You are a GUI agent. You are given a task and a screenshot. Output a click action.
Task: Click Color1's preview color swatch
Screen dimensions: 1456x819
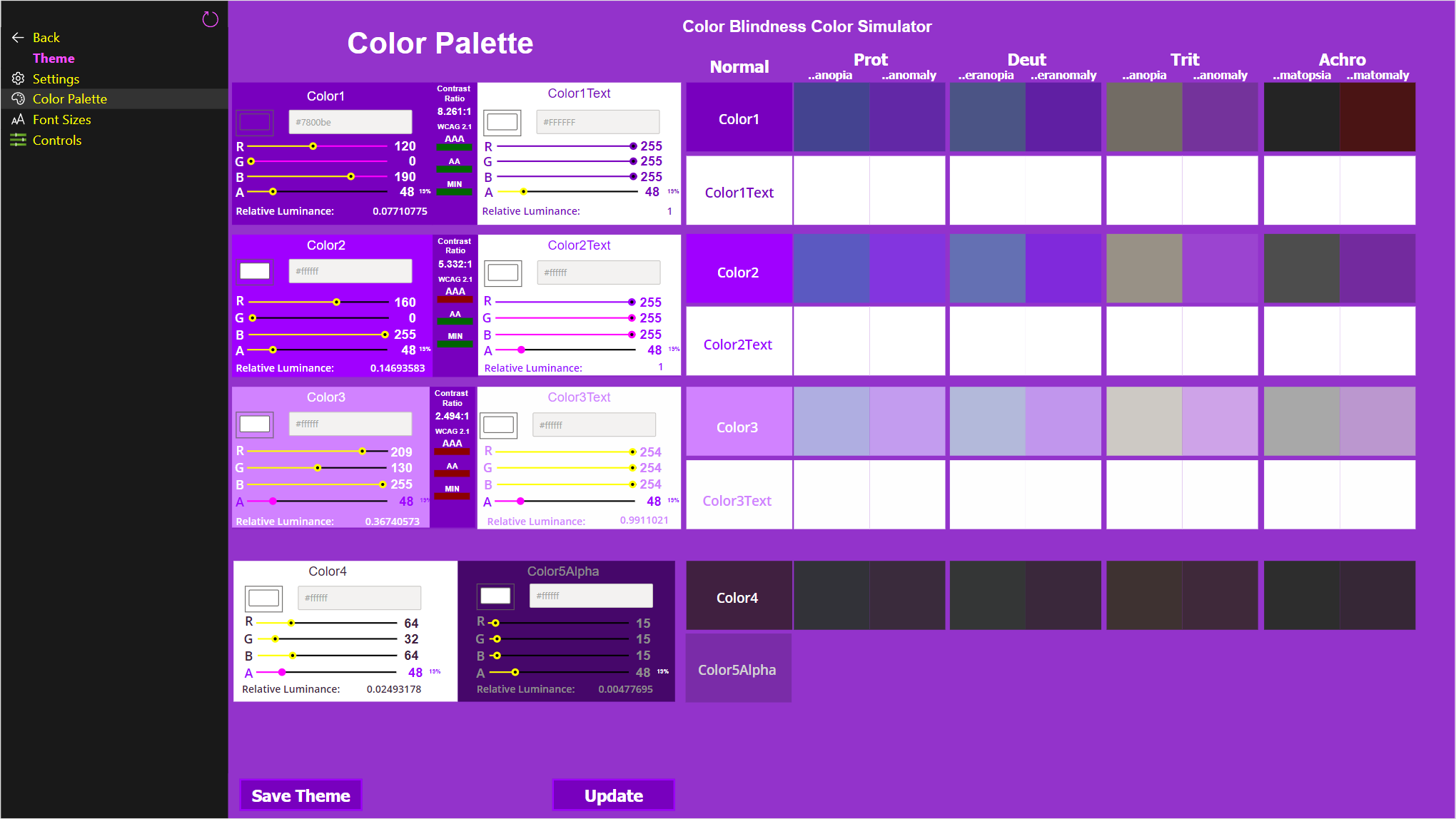[x=254, y=121]
